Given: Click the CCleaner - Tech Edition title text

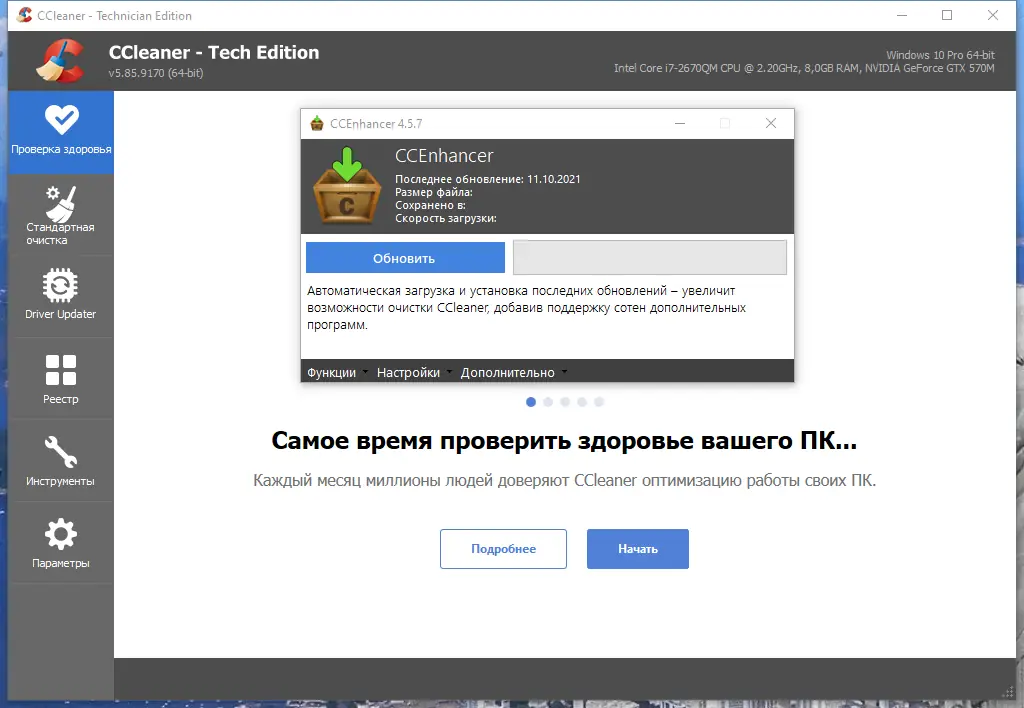Looking at the screenshot, I should (x=213, y=52).
